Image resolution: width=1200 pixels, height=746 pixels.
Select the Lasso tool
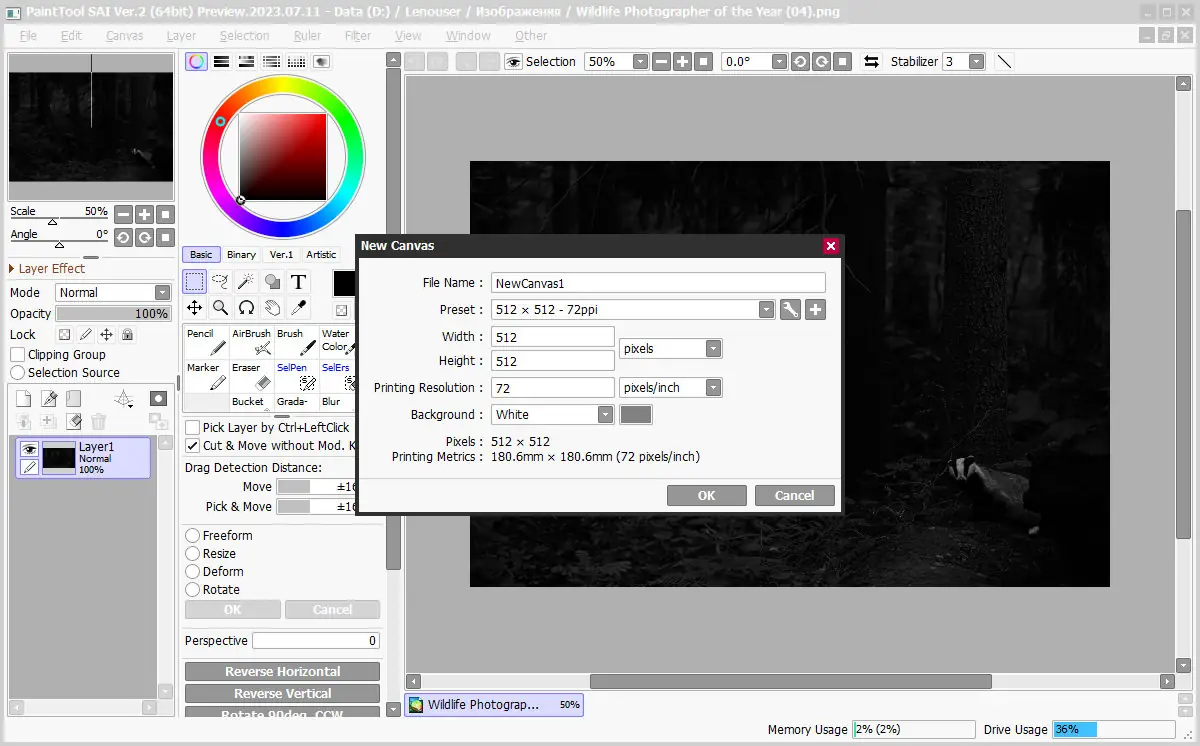(220, 282)
